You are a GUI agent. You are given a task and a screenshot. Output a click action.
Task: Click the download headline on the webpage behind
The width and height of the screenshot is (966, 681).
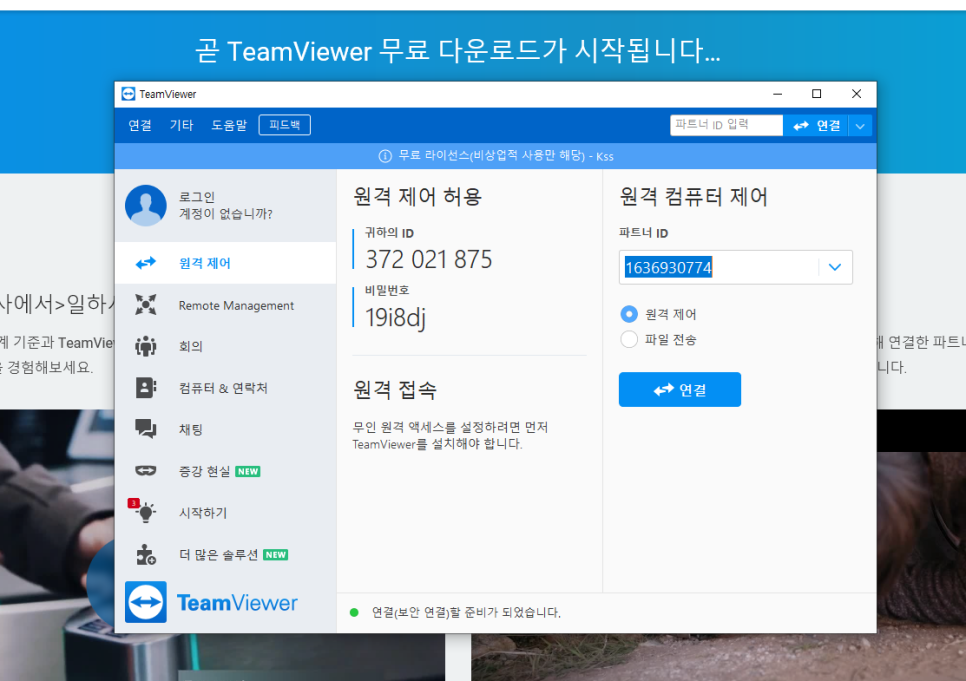pyautogui.click(x=458, y=51)
